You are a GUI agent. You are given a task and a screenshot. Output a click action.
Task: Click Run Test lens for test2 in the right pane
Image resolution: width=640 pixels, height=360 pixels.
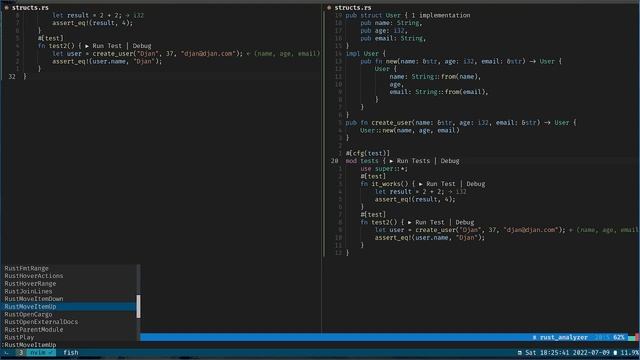click(430, 222)
